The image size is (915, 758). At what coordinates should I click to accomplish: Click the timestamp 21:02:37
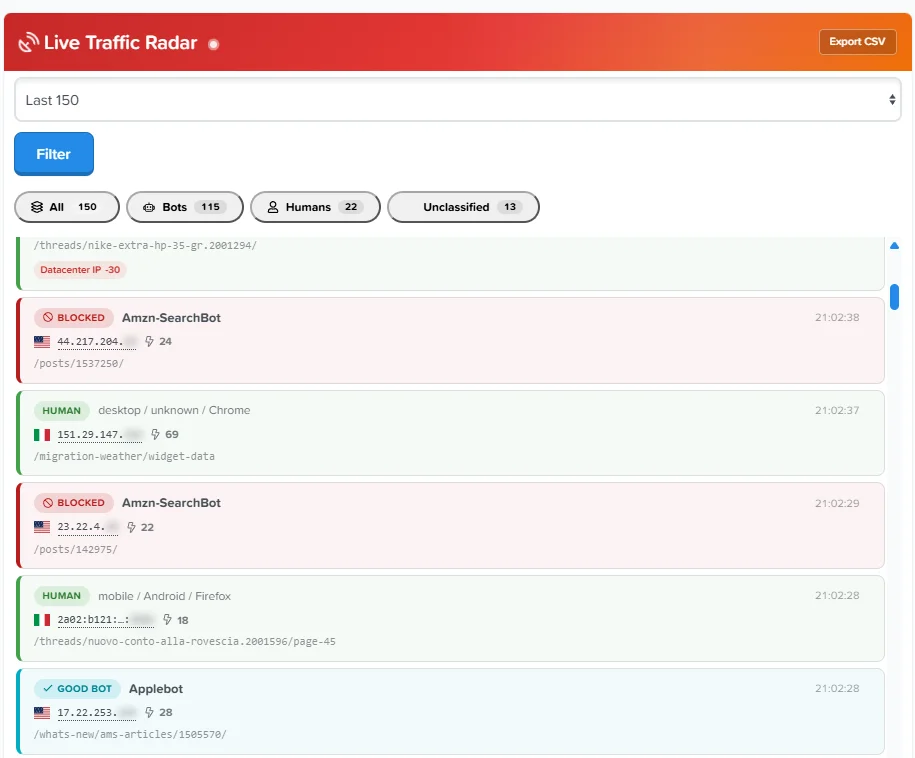pos(837,410)
